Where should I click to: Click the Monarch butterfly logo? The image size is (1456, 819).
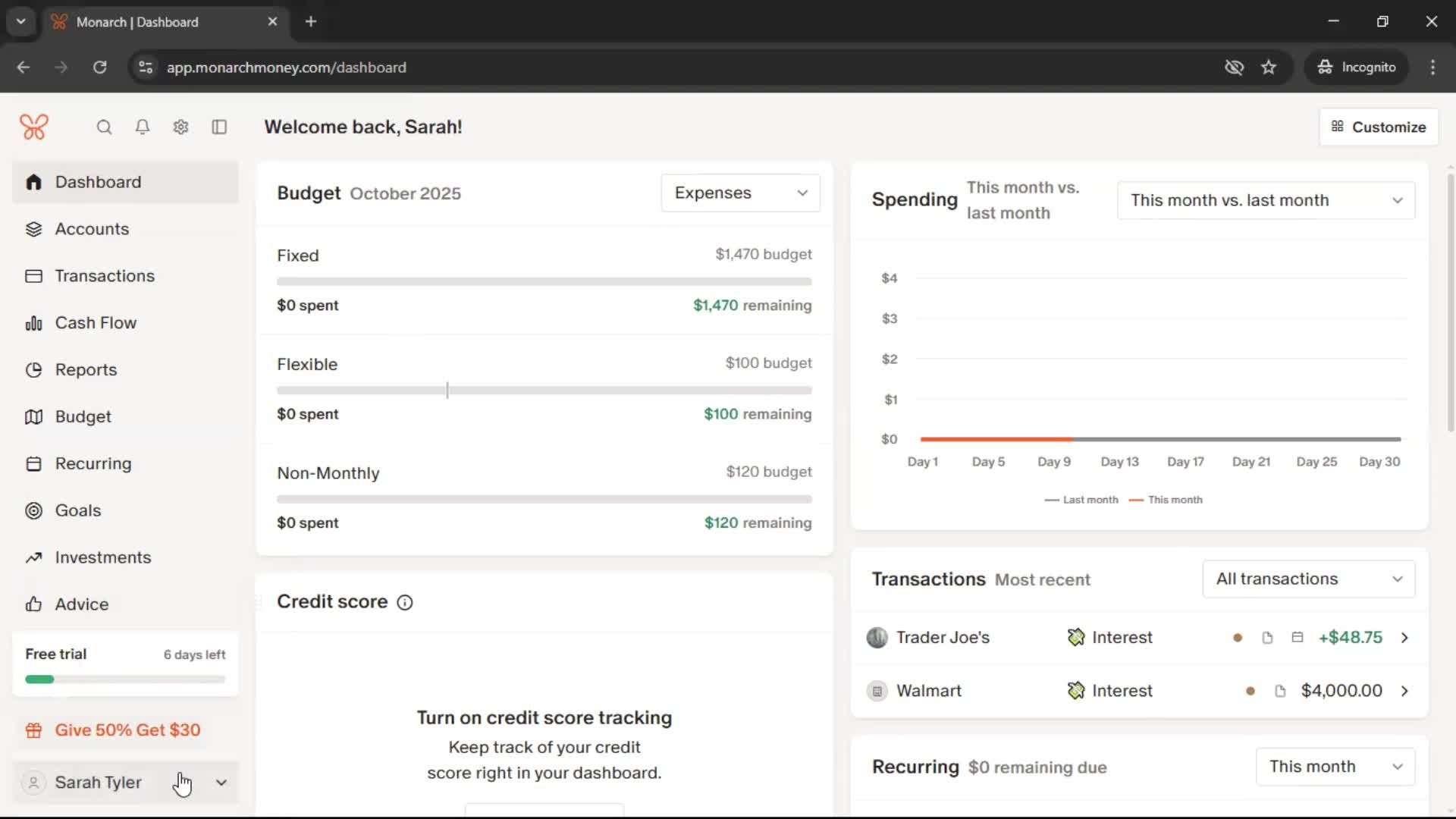coord(34,127)
